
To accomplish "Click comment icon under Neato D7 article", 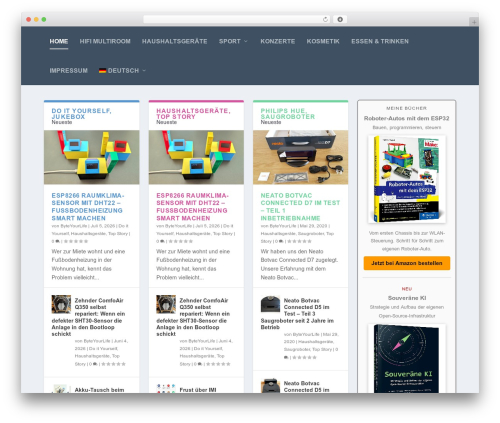I will click(281, 241).
